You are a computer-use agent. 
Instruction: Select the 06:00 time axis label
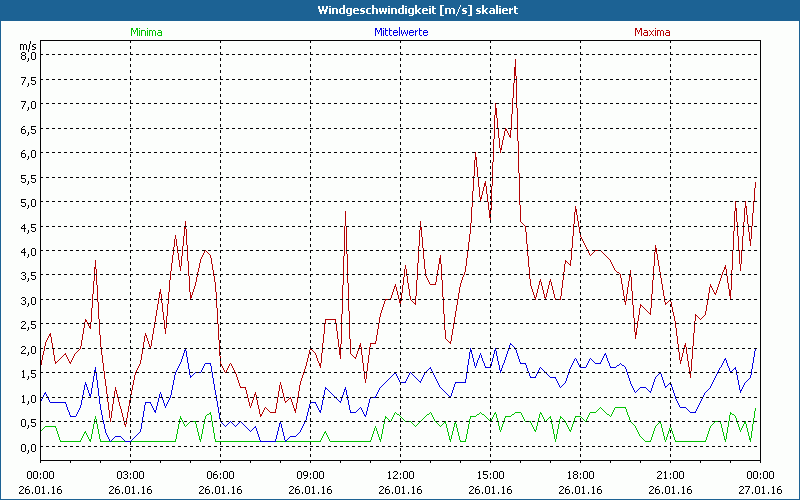[220, 475]
